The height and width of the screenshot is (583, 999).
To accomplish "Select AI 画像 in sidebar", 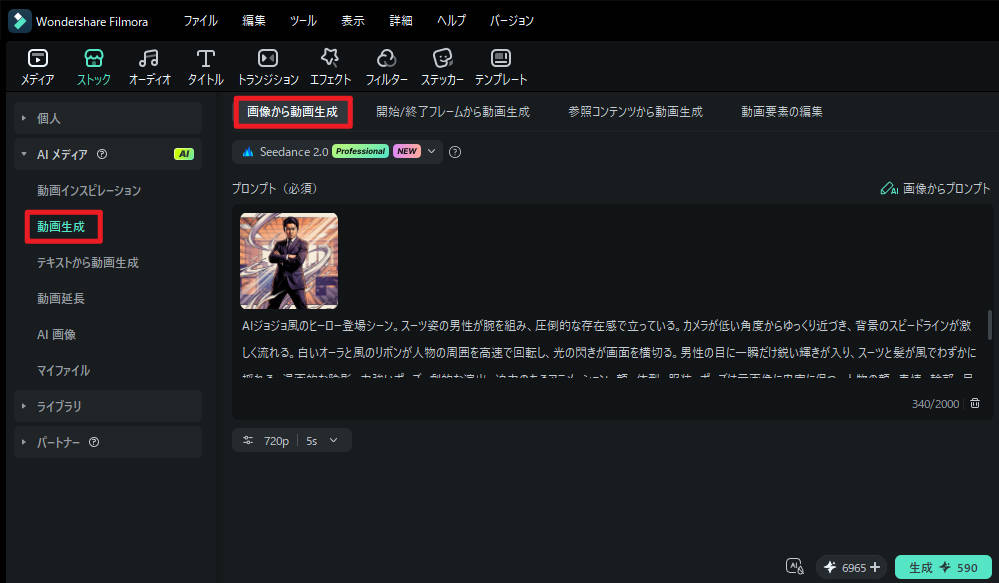I will (x=56, y=335).
